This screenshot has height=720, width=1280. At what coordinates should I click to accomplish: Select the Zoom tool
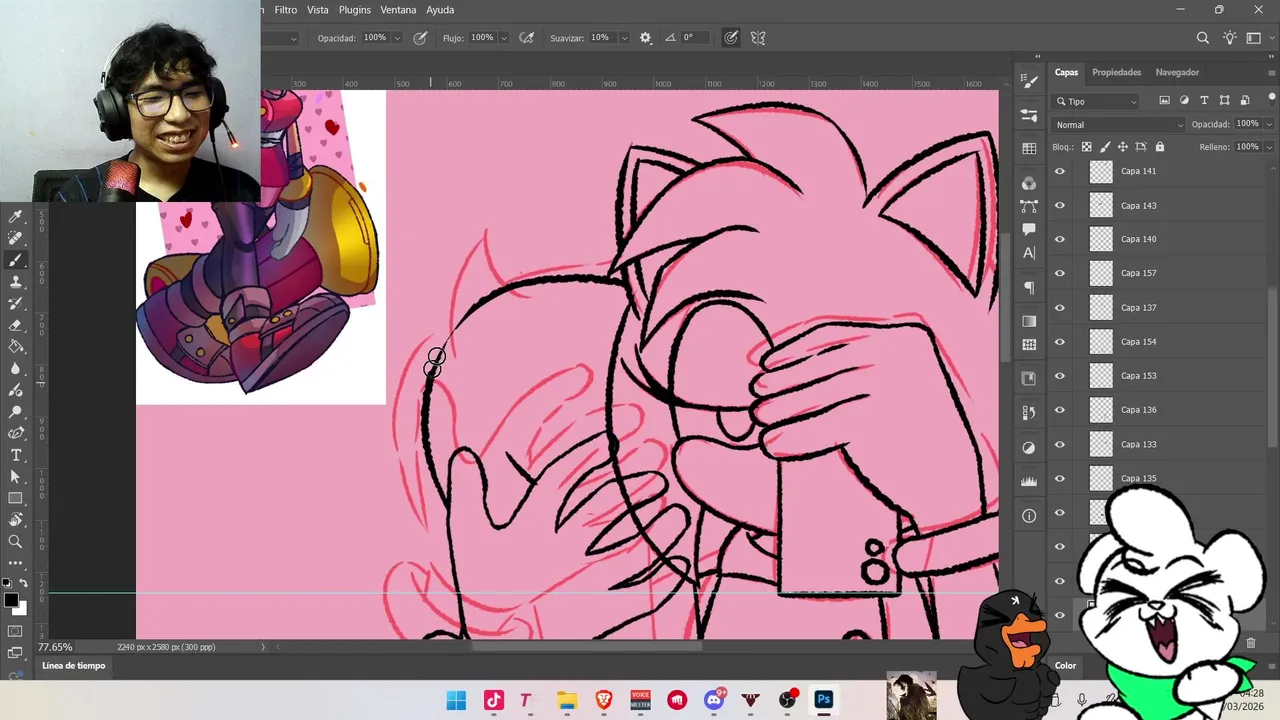[x=15, y=542]
